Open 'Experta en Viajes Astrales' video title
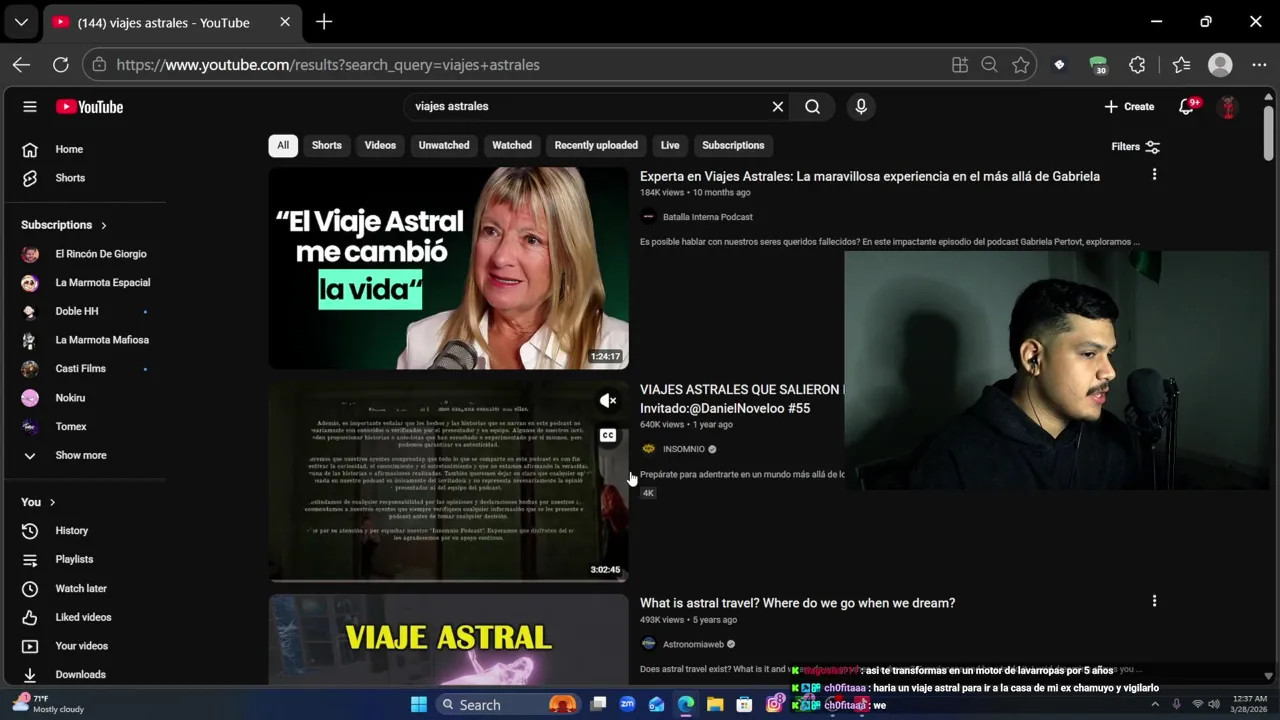1280x720 pixels. click(870, 176)
